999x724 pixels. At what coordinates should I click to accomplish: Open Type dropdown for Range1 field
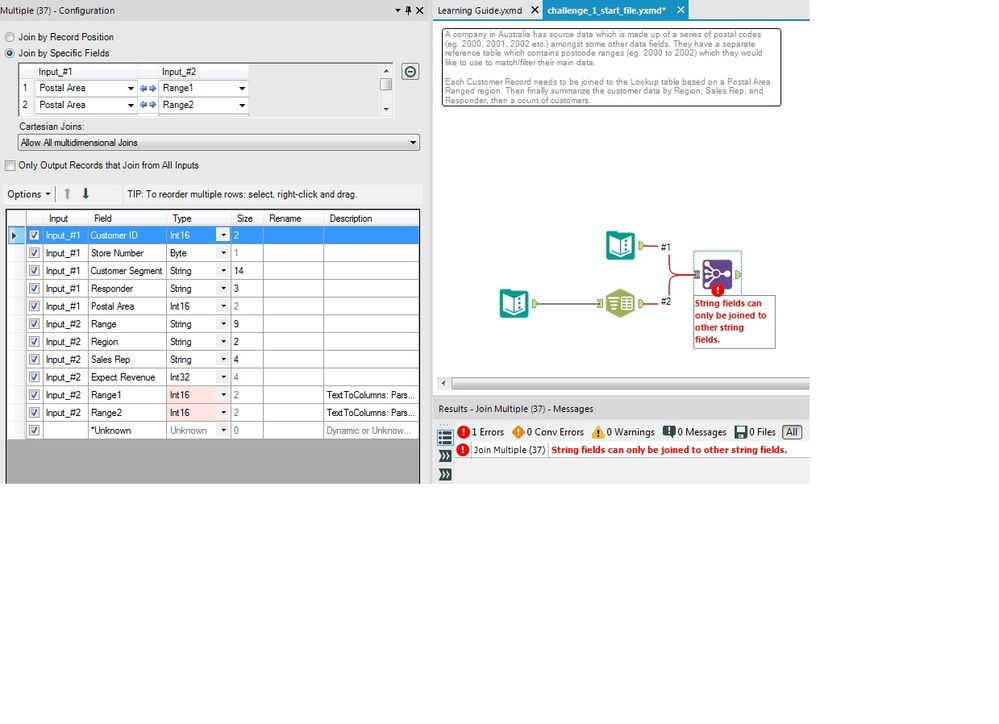coord(223,395)
